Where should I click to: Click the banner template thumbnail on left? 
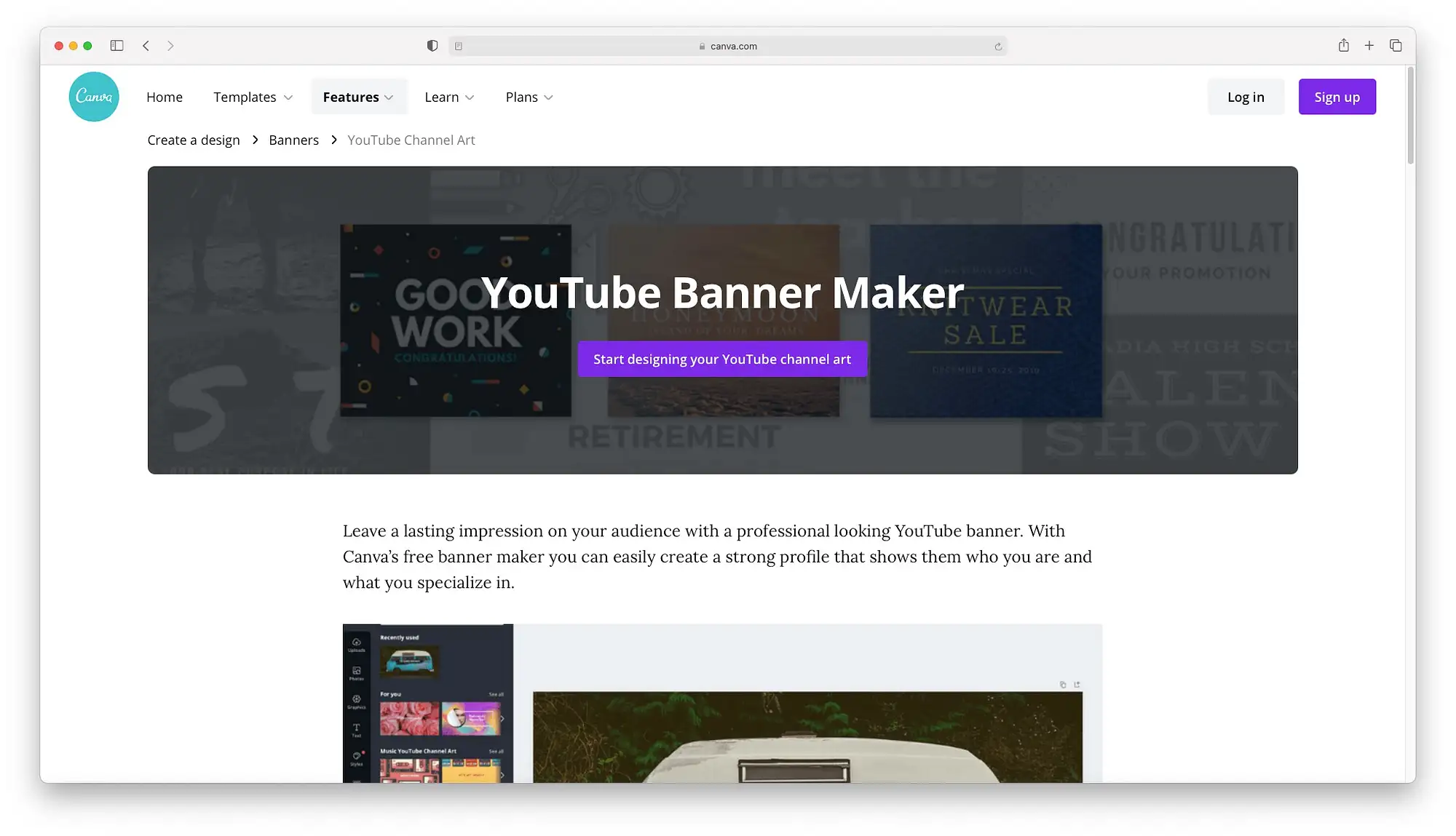click(x=454, y=319)
